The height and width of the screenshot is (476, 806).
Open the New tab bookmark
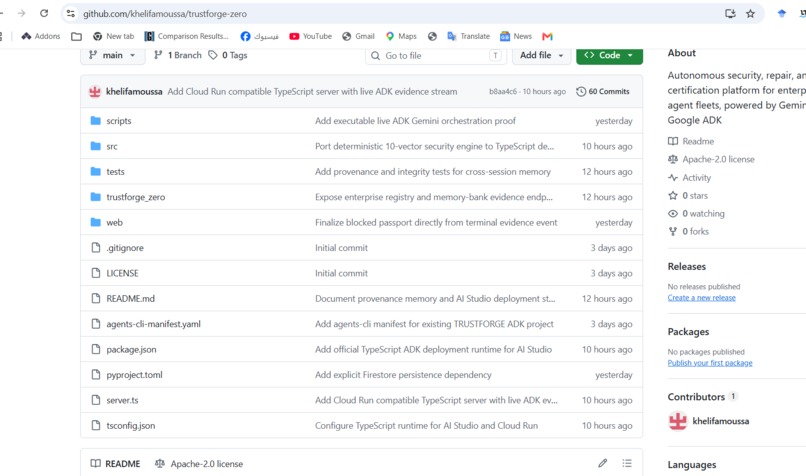click(113, 36)
